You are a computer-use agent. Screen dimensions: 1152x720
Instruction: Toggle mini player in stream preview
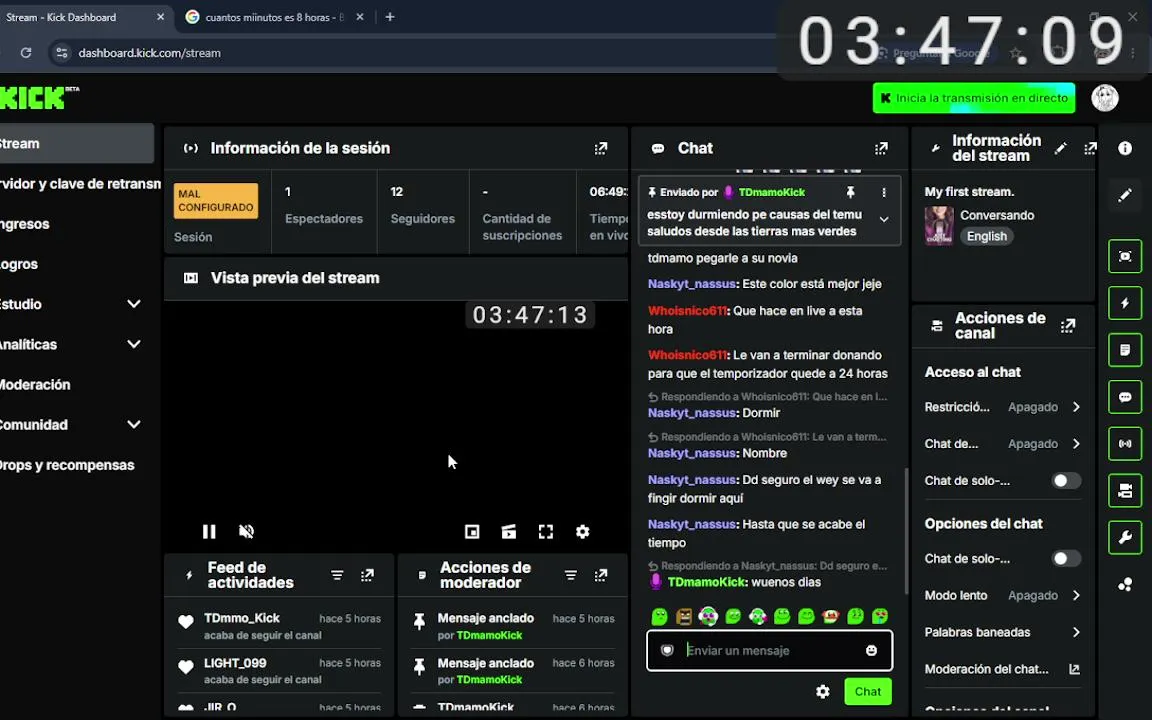(472, 531)
